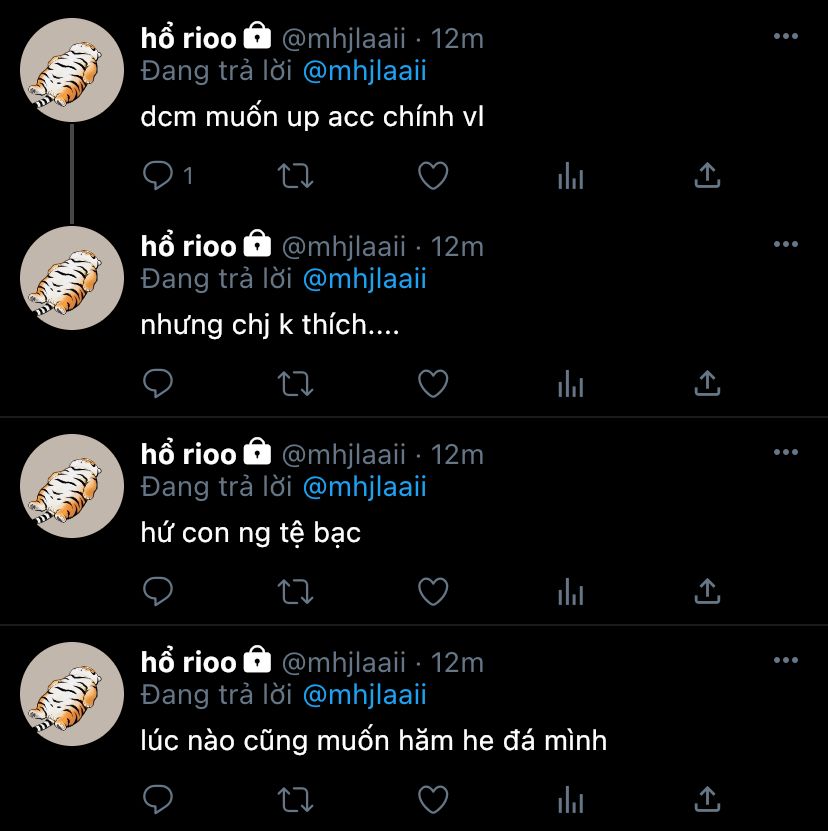Retweet the "lúc nào cũng muốn hăm he" tweet
Image resolution: width=828 pixels, height=831 pixels.
point(294,799)
